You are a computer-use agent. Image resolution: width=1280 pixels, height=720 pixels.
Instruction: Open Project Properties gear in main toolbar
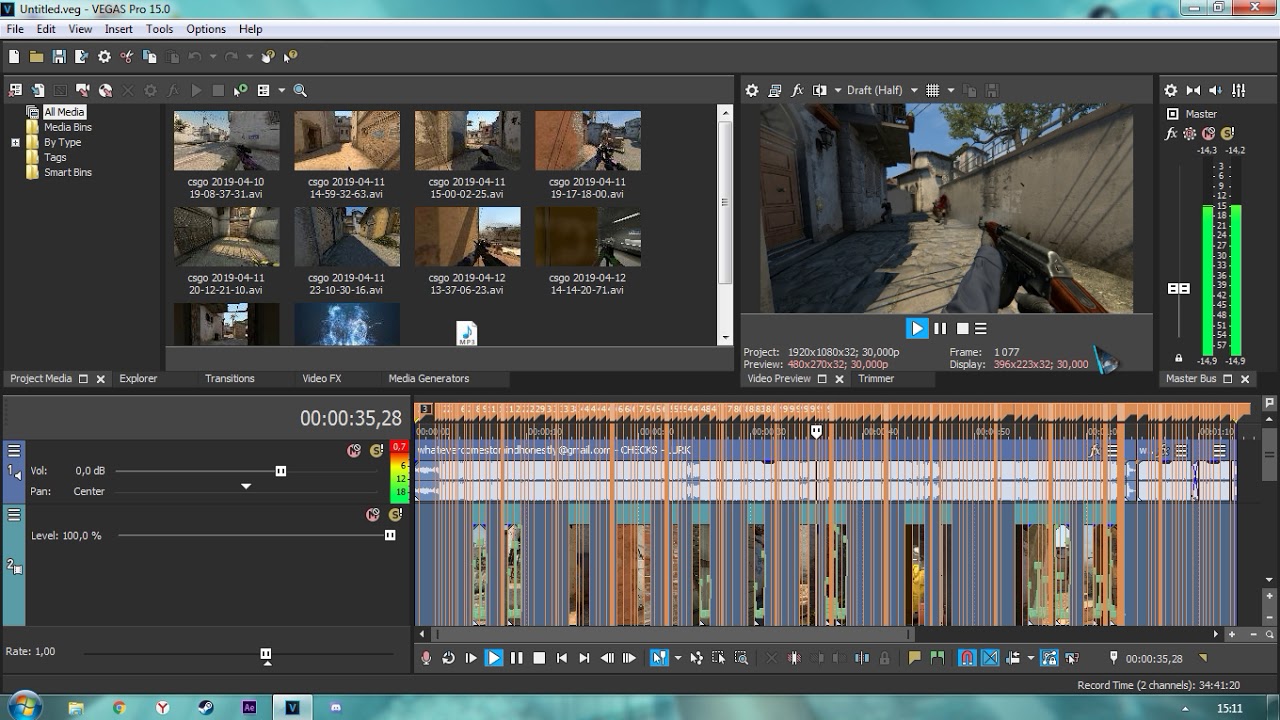click(x=104, y=57)
